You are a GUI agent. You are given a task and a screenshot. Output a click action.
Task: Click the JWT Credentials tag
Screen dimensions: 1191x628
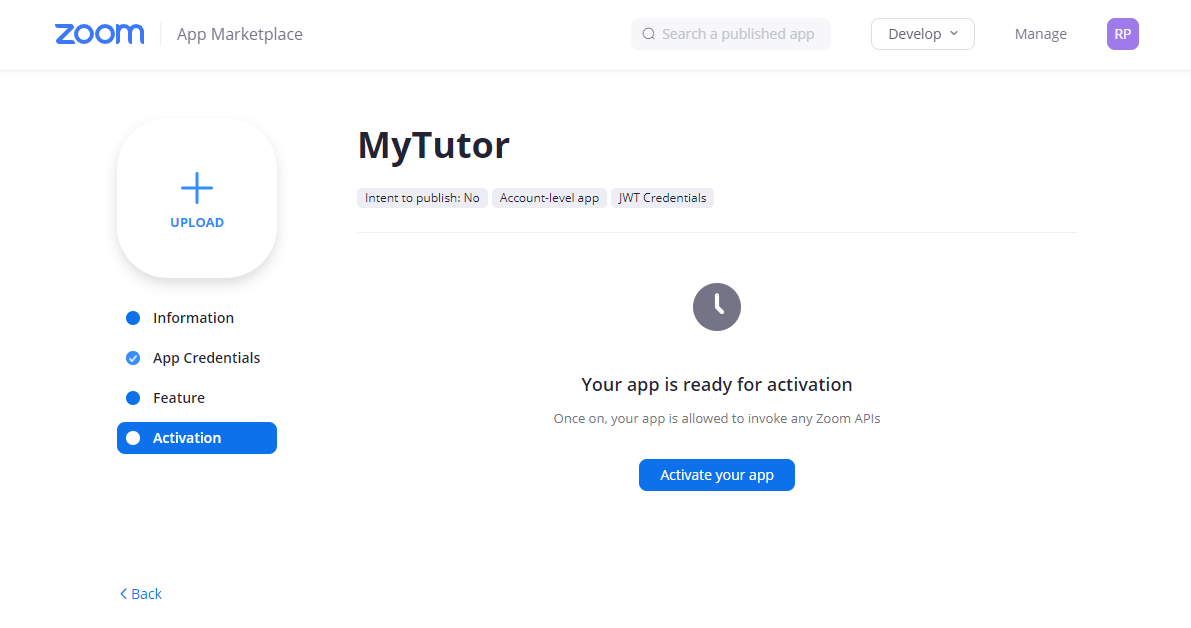click(662, 198)
